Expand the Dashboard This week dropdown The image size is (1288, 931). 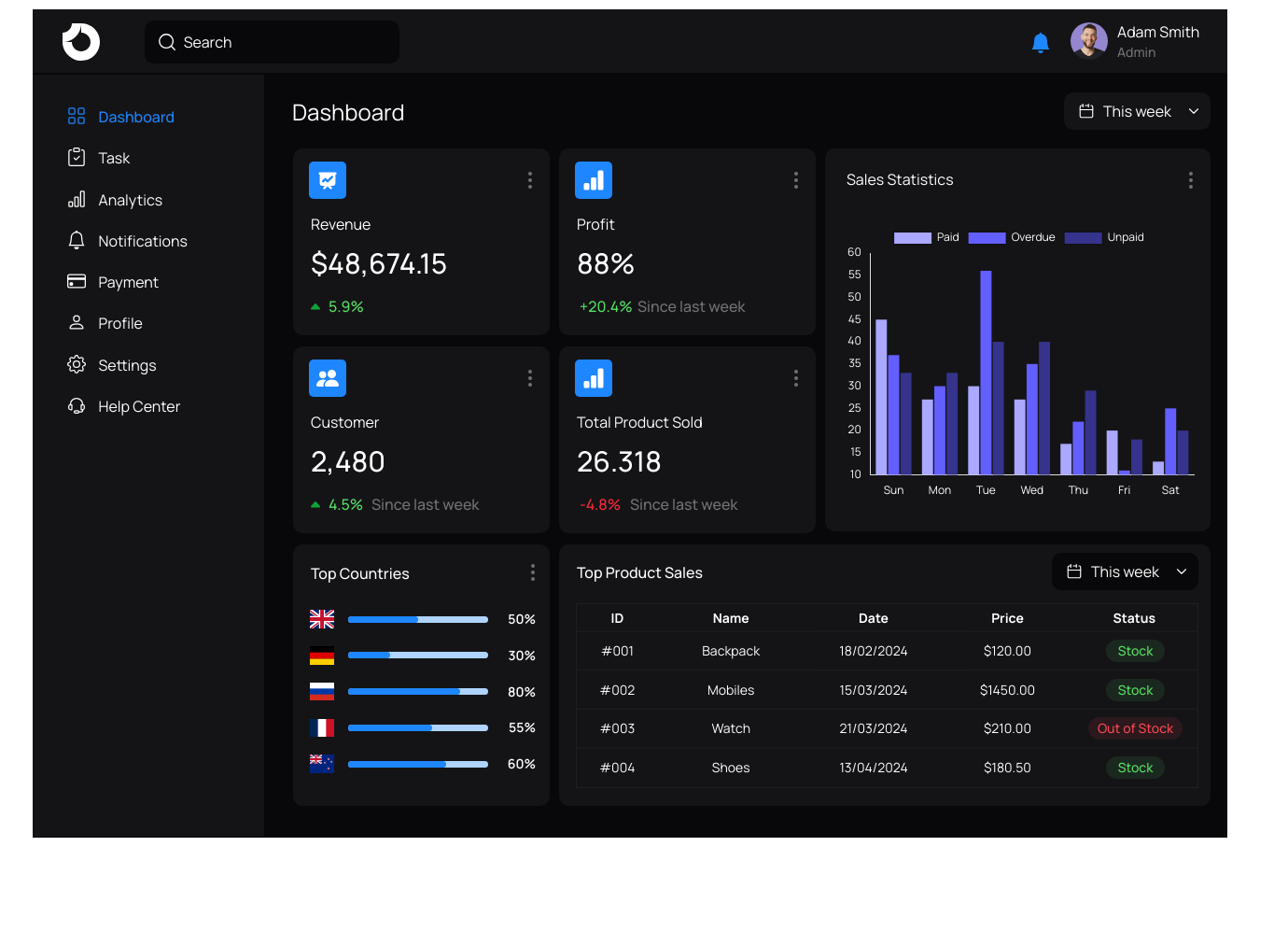(x=1137, y=112)
